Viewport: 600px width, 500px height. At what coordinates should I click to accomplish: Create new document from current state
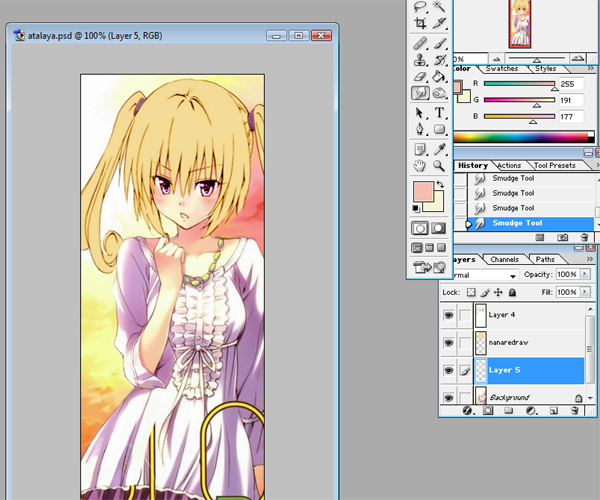point(540,238)
